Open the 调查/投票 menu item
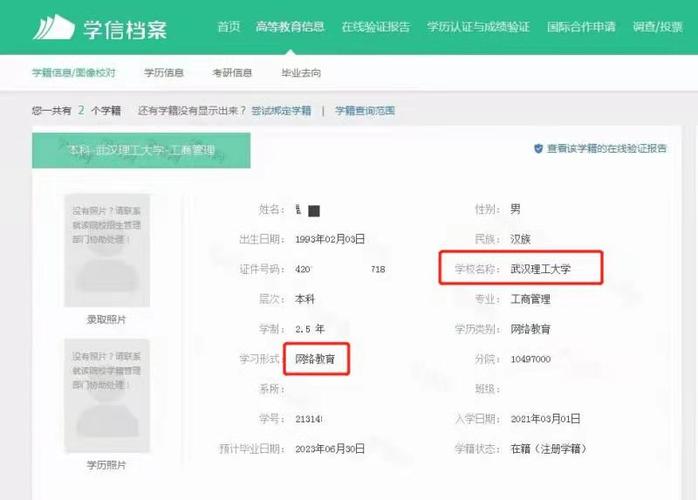 click(657, 27)
